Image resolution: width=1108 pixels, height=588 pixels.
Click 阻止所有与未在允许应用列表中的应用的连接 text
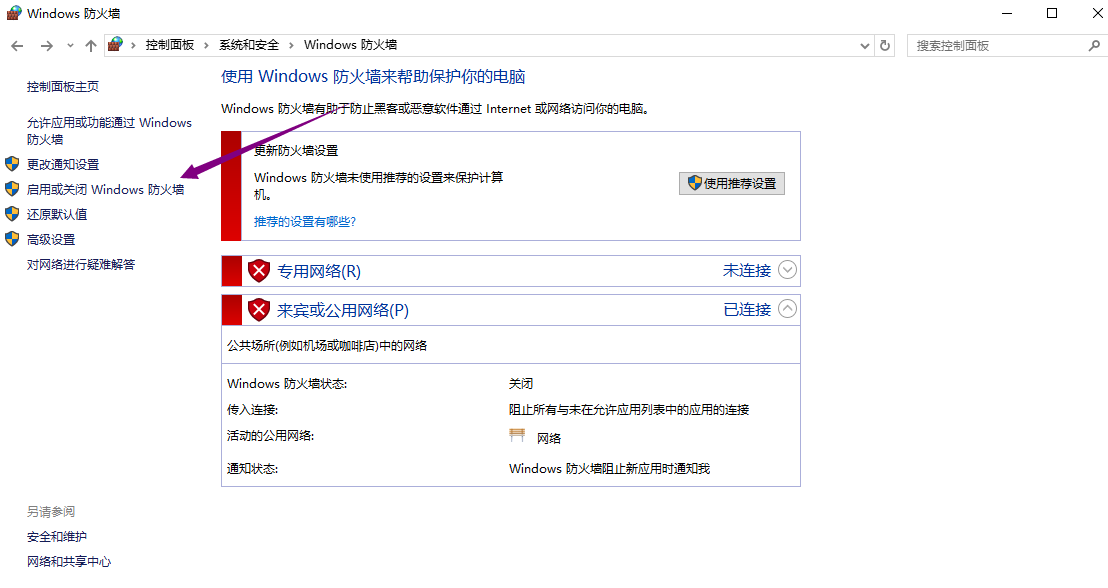tap(629, 410)
